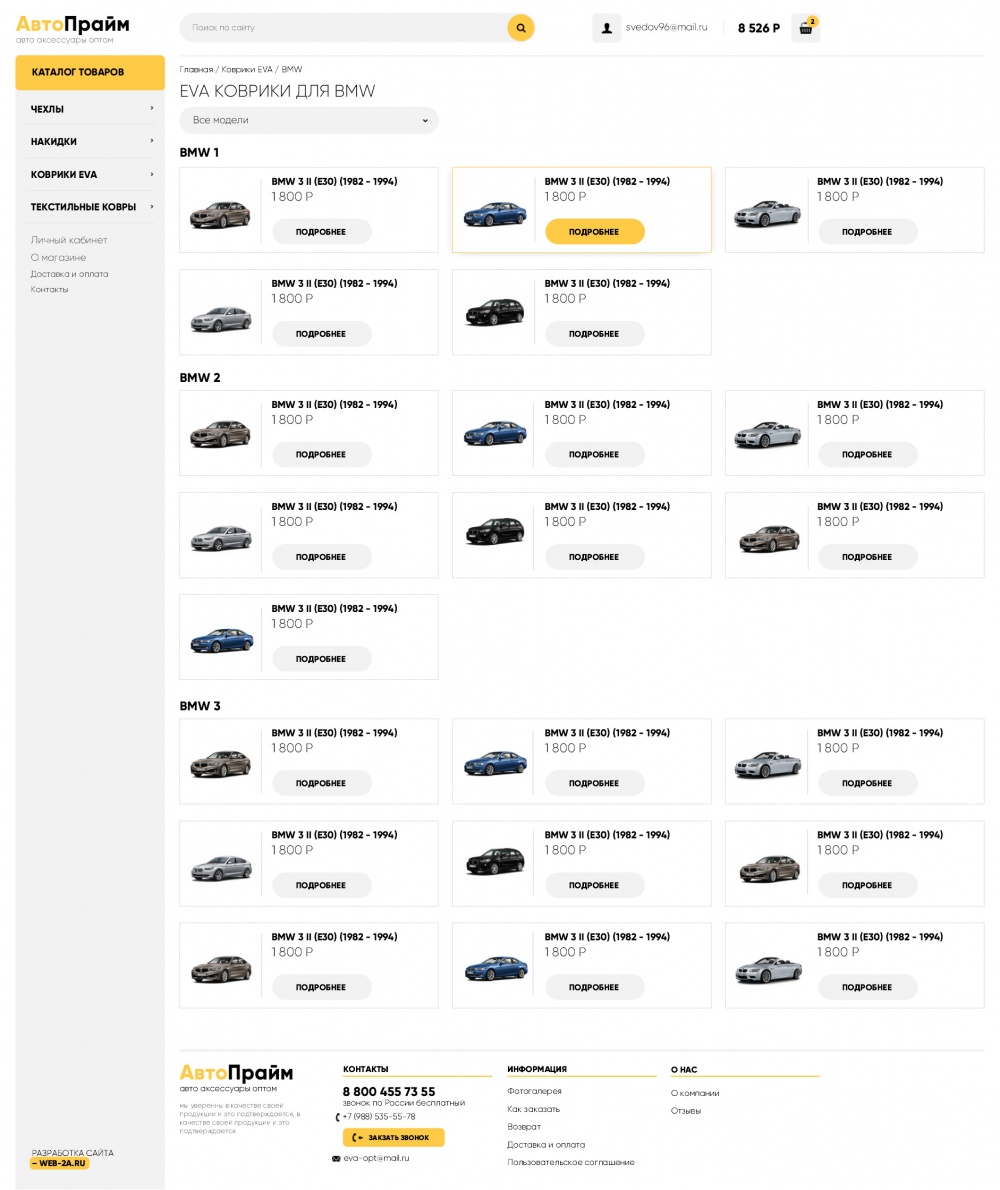The height and width of the screenshot is (1190, 1000).
Task: Go to Доставка и оплата in sidebar
Action: click(69, 274)
